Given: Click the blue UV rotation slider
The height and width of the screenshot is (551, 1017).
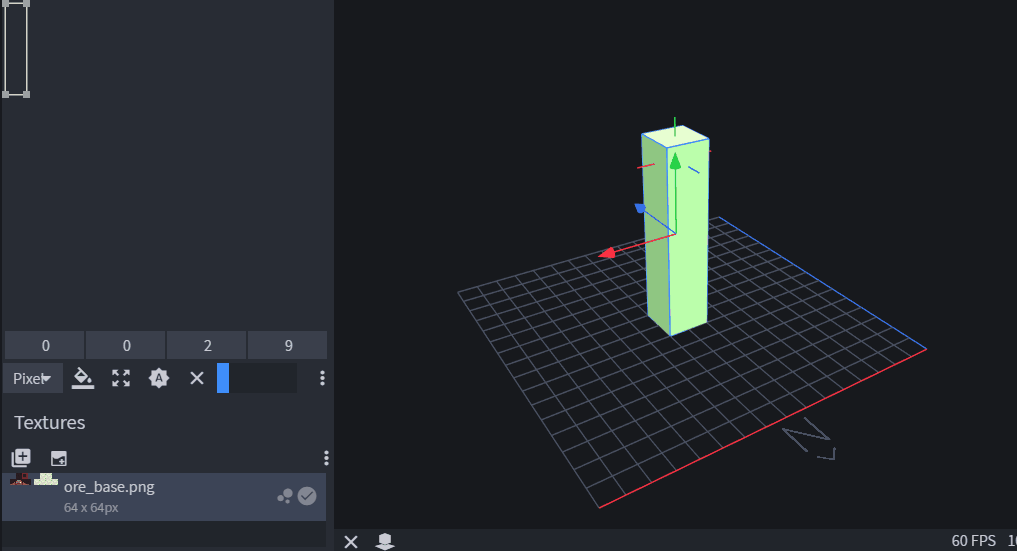Looking at the screenshot, I should point(256,378).
